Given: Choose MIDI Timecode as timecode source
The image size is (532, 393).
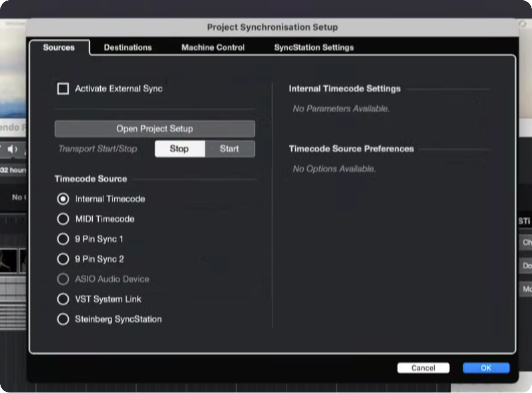Looking at the screenshot, I should pyautogui.click(x=63, y=219).
